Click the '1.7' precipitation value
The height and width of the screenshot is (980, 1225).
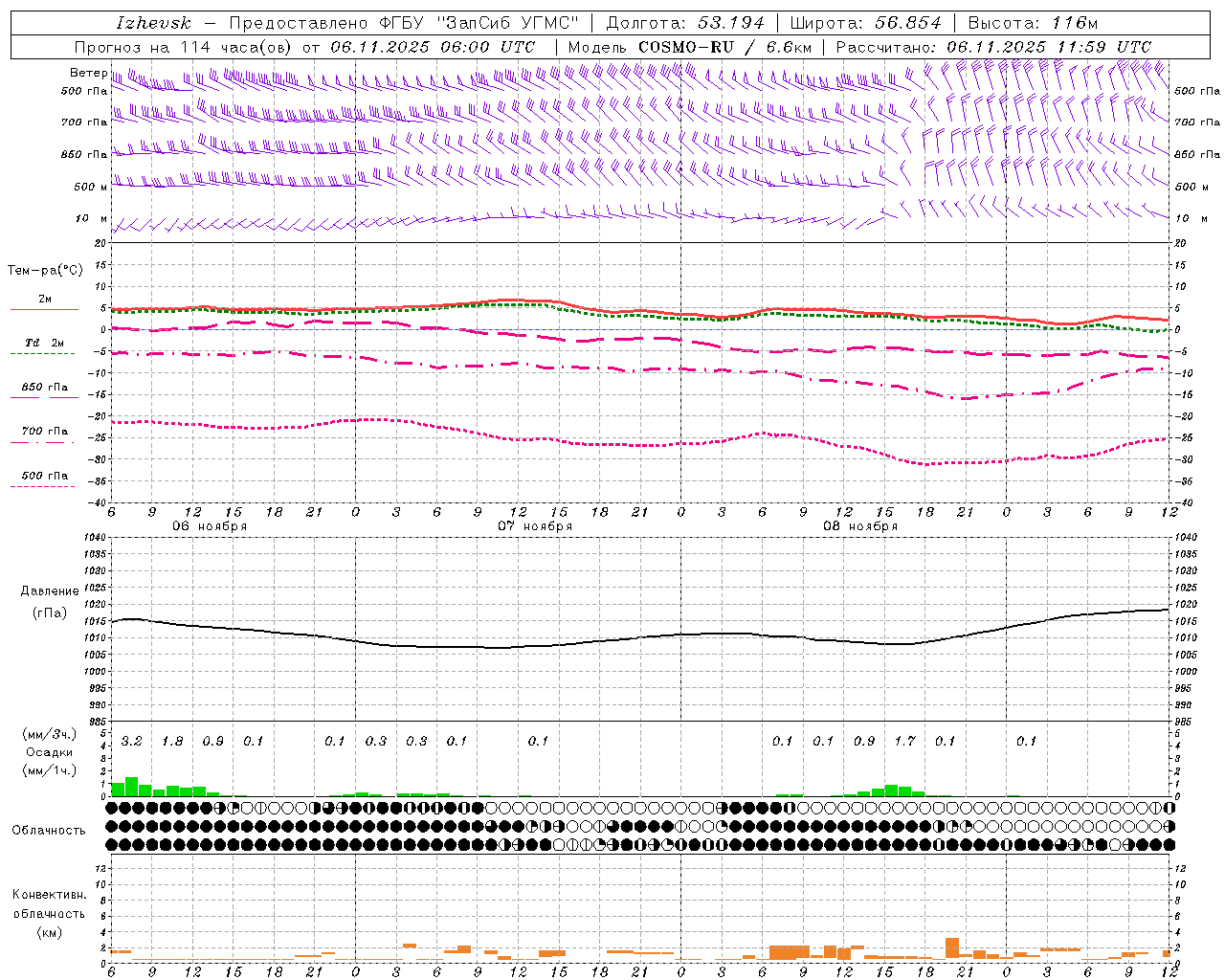[904, 741]
